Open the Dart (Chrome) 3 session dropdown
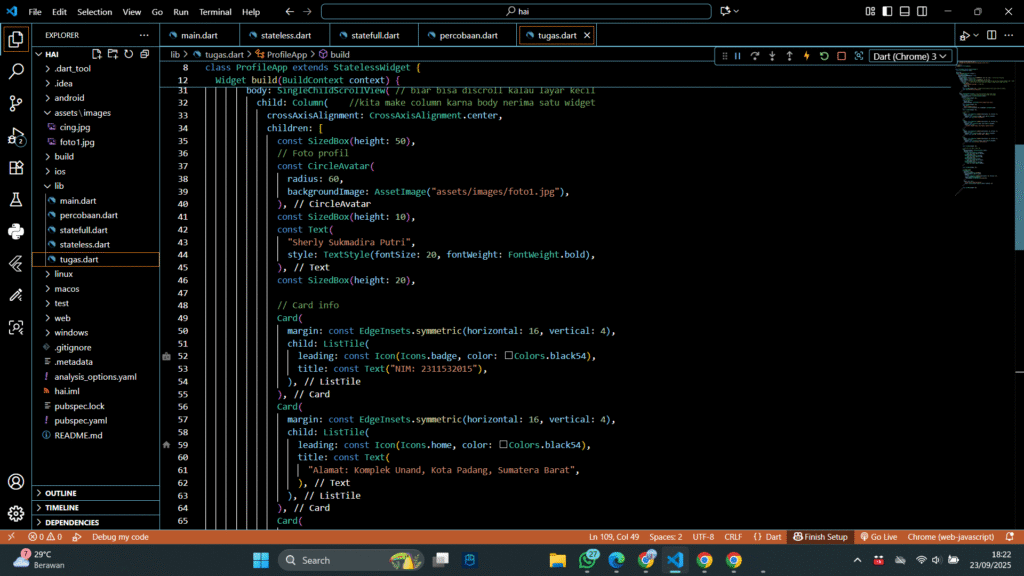 [x=910, y=56]
